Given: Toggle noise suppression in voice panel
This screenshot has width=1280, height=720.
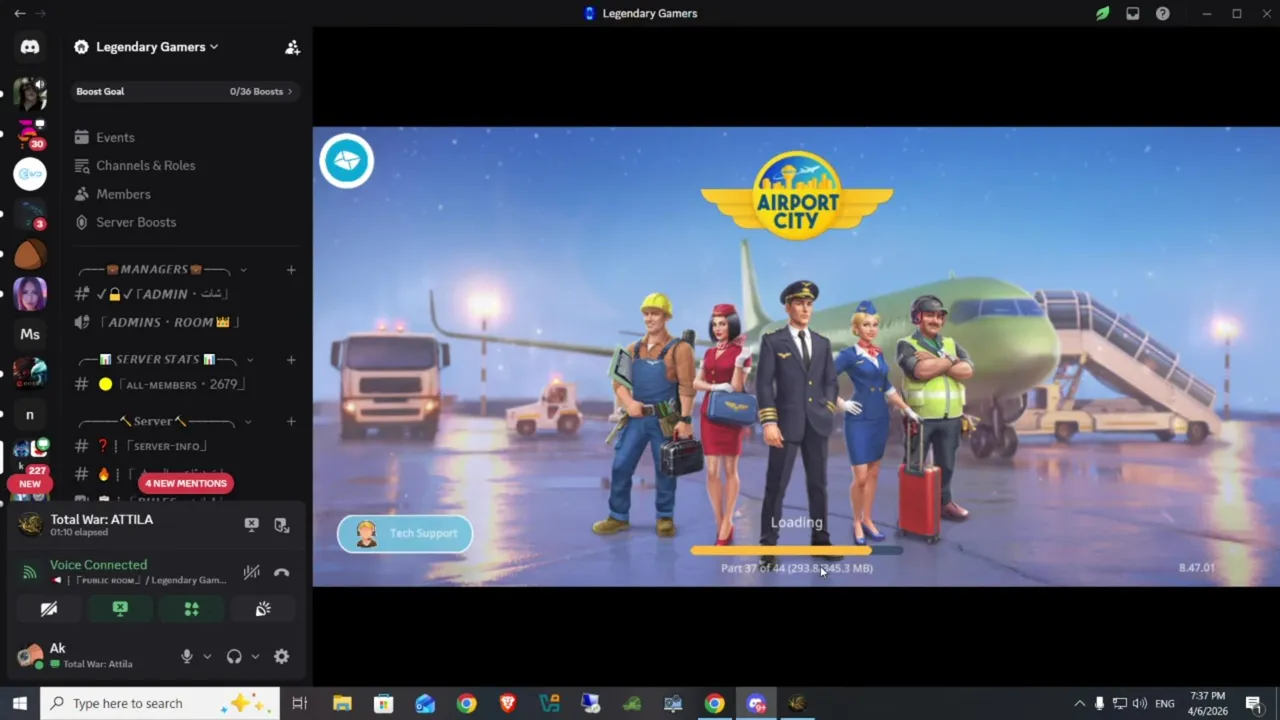Looking at the screenshot, I should 252,572.
